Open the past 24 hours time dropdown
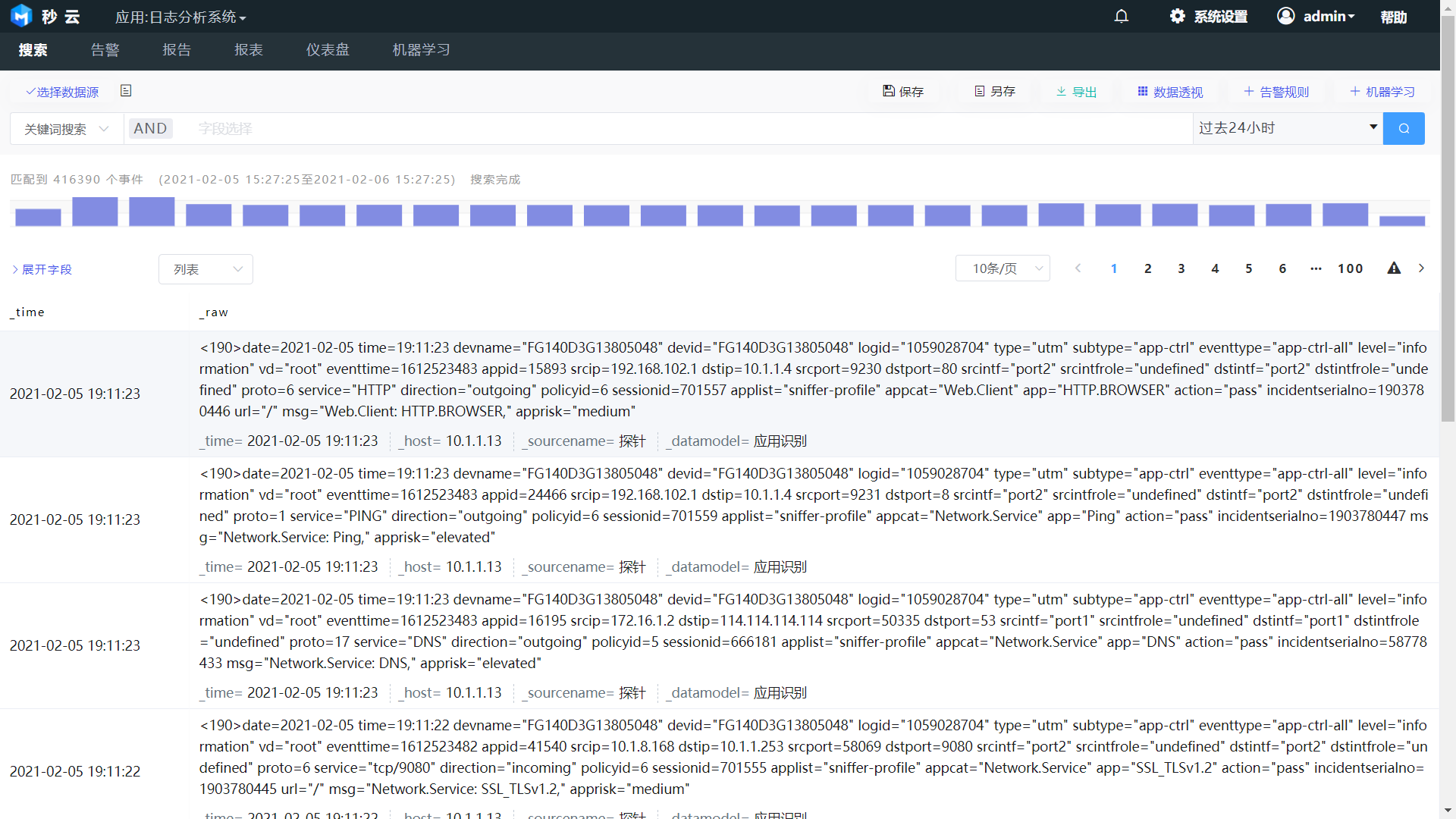The width and height of the screenshot is (1456, 819). 1287,128
